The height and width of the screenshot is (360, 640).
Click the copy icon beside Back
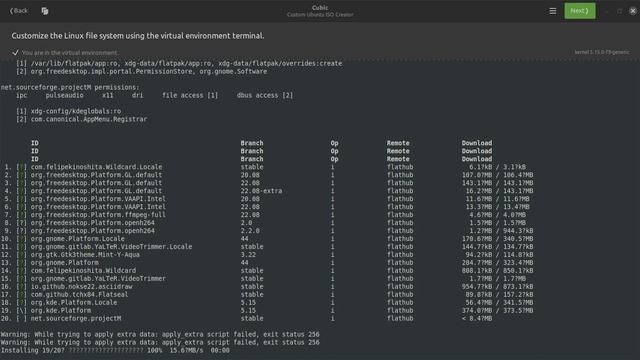pyautogui.click(x=45, y=11)
